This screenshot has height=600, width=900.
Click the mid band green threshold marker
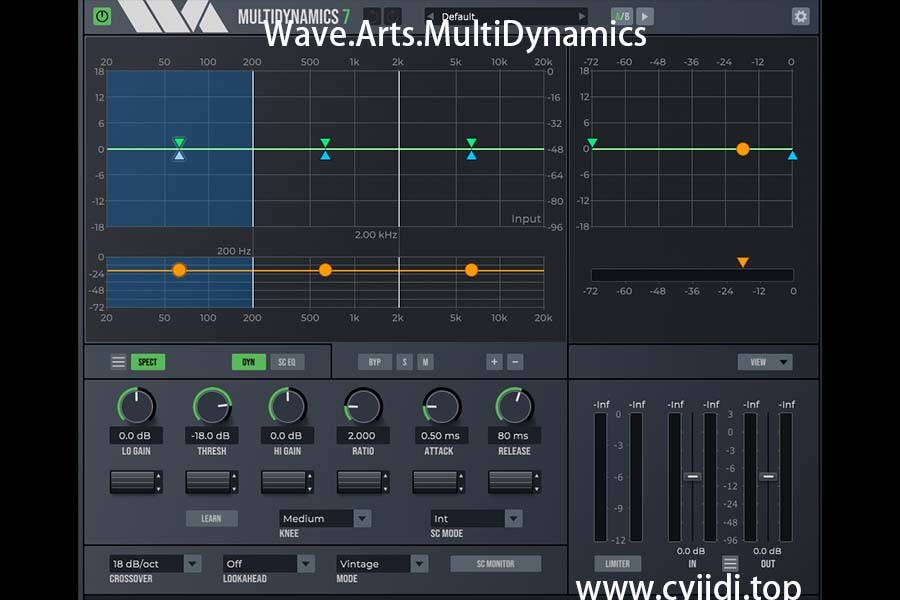tap(325, 142)
